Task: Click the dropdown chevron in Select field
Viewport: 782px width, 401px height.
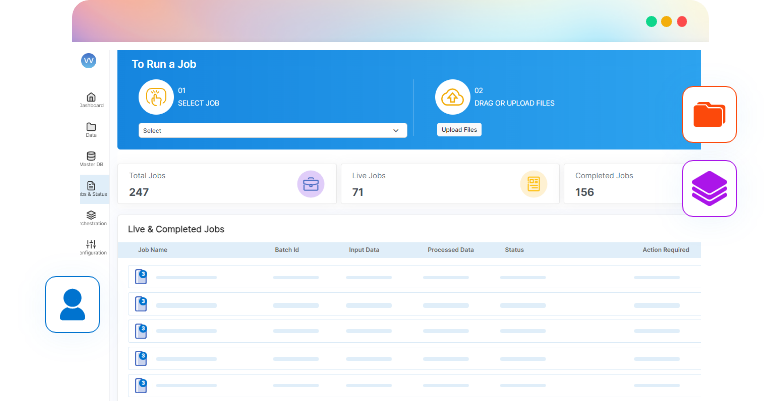Action: [x=396, y=130]
